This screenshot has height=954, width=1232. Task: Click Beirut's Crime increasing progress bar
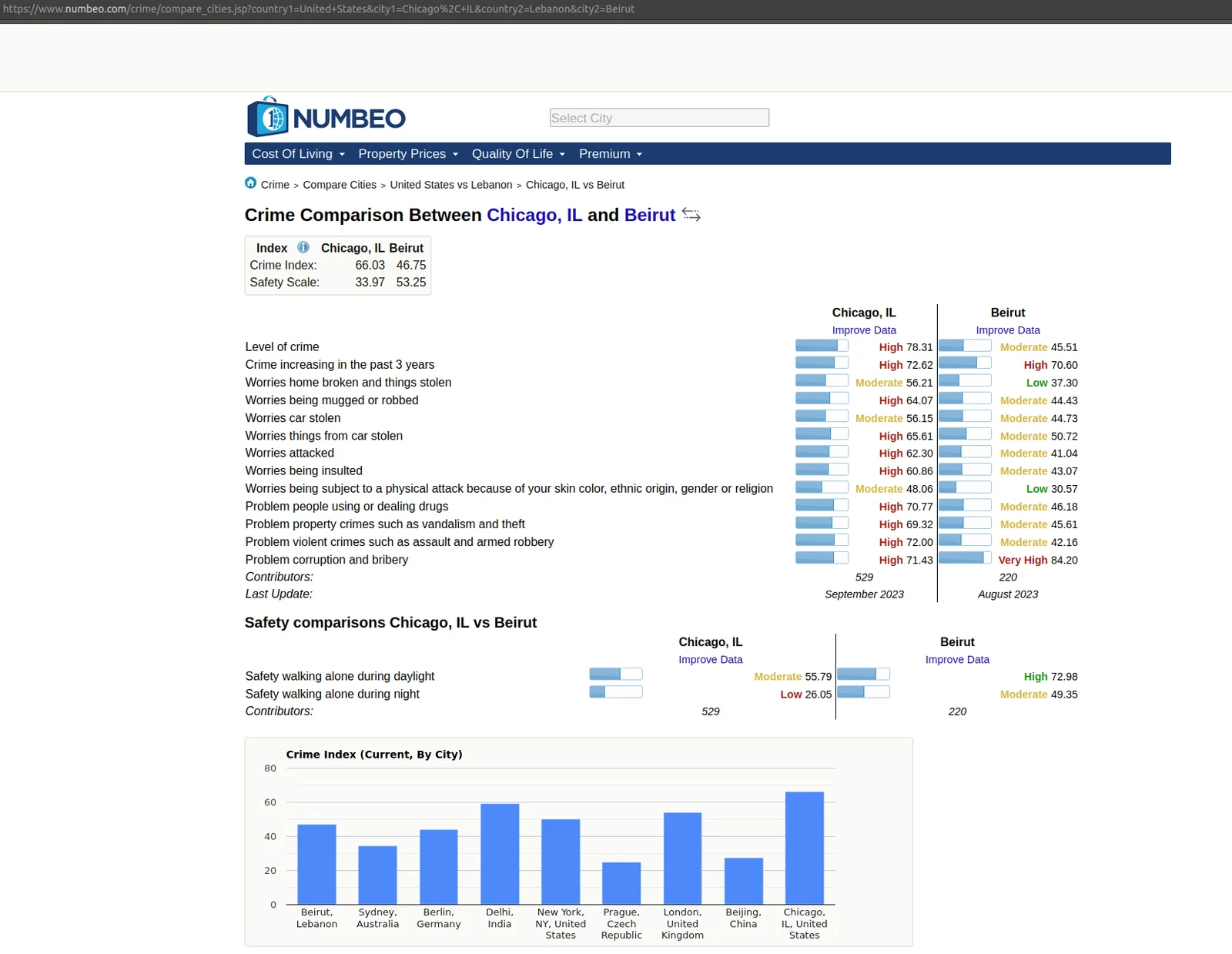click(x=965, y=363)
